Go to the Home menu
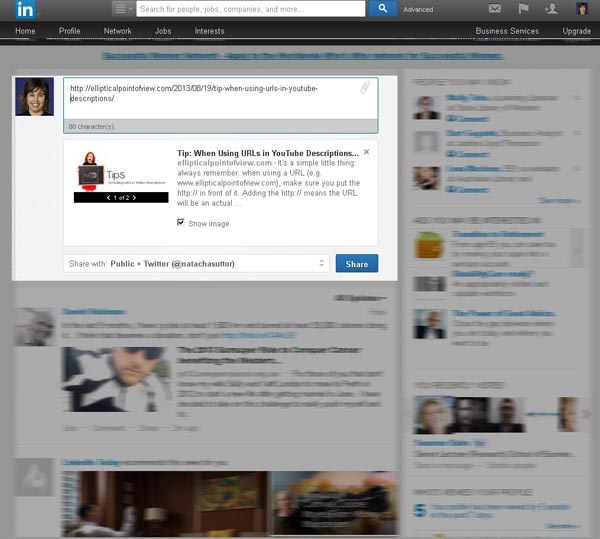The height and width of the screenshot is (539, 600). 25,31
